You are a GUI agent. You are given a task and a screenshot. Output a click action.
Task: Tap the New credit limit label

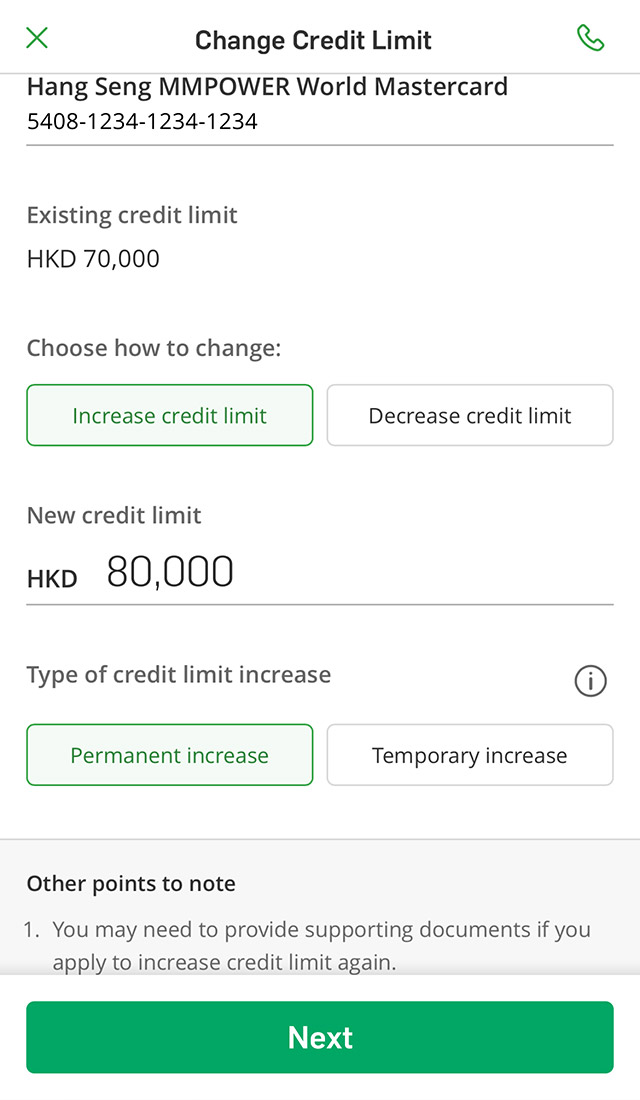pyautogui.click(x=114, y=515)
